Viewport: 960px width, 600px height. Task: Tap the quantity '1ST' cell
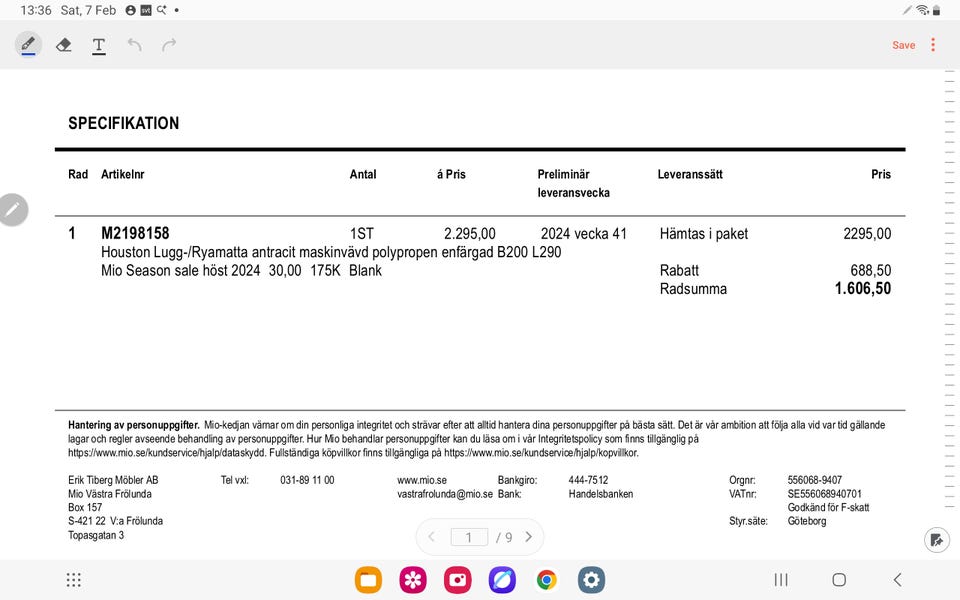tap(362, 233)
